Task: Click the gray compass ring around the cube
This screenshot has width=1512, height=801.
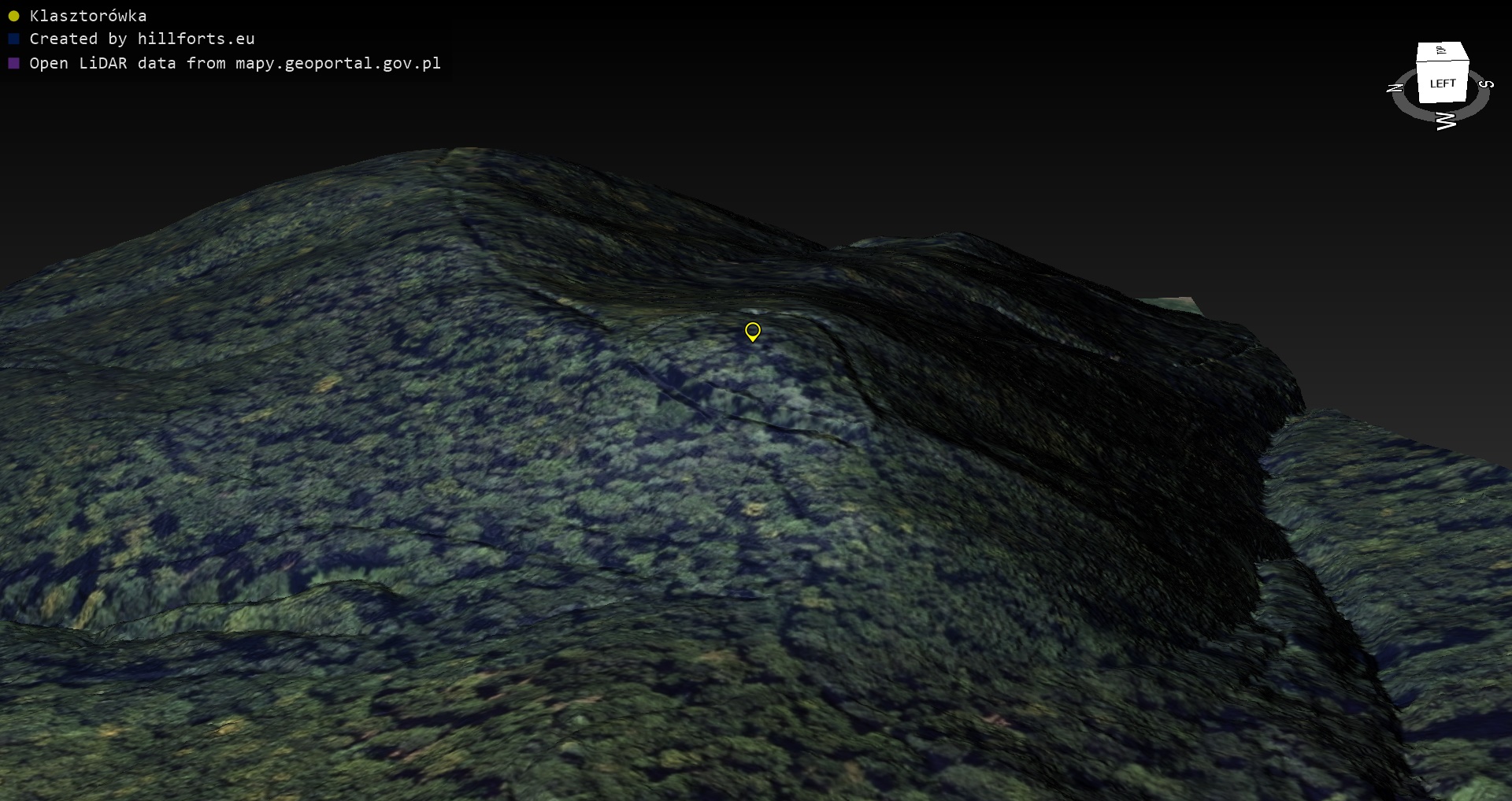Action: [1410, 109]
